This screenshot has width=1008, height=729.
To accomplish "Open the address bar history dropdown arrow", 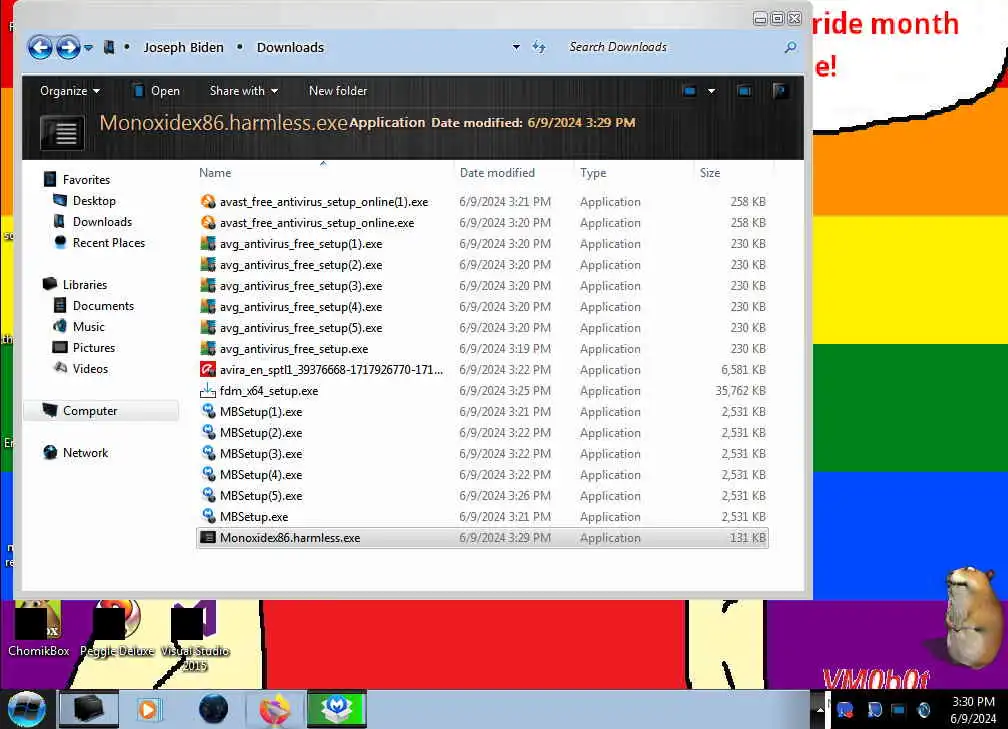I will (516, 47).
